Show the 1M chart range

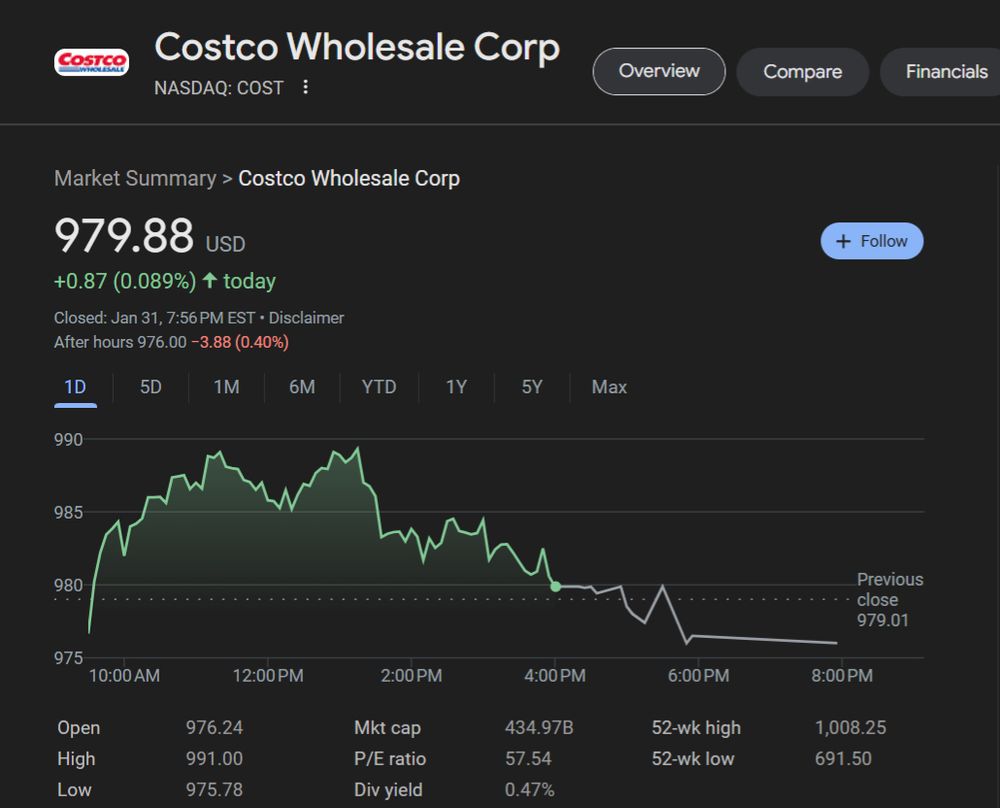coord(226,387)
